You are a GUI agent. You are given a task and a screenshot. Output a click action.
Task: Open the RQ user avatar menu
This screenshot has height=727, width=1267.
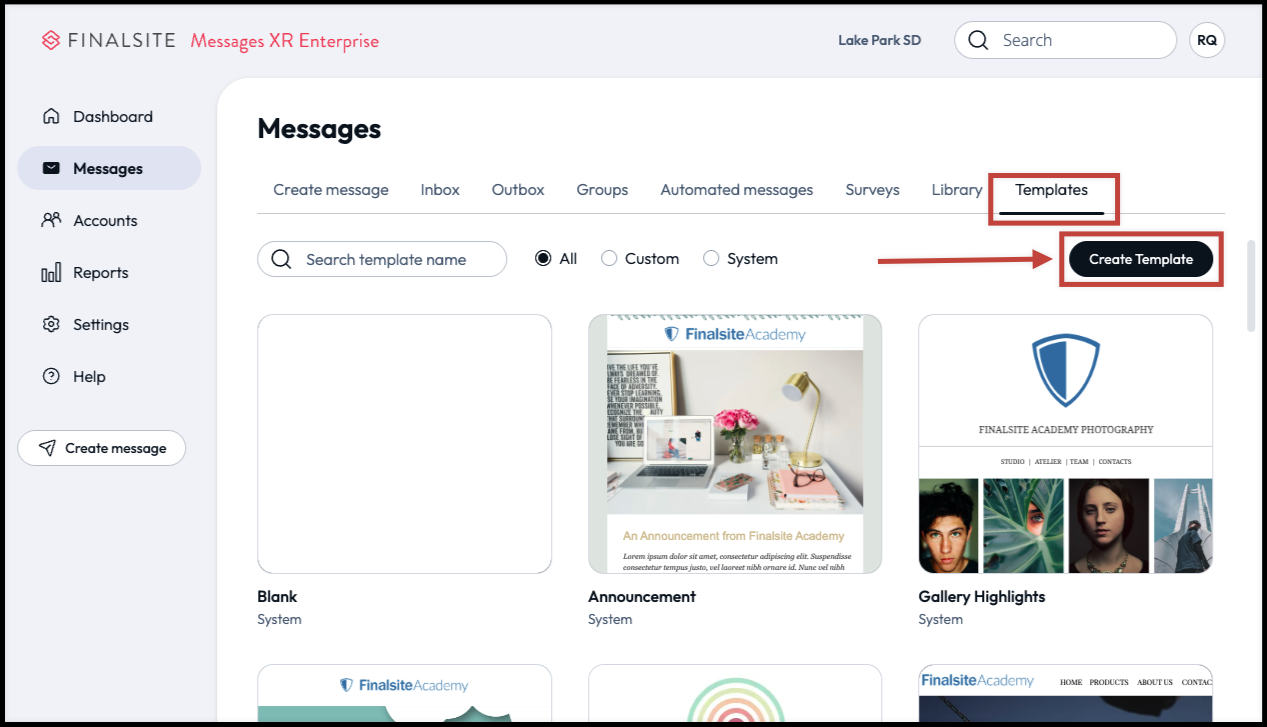(1207, 41)
